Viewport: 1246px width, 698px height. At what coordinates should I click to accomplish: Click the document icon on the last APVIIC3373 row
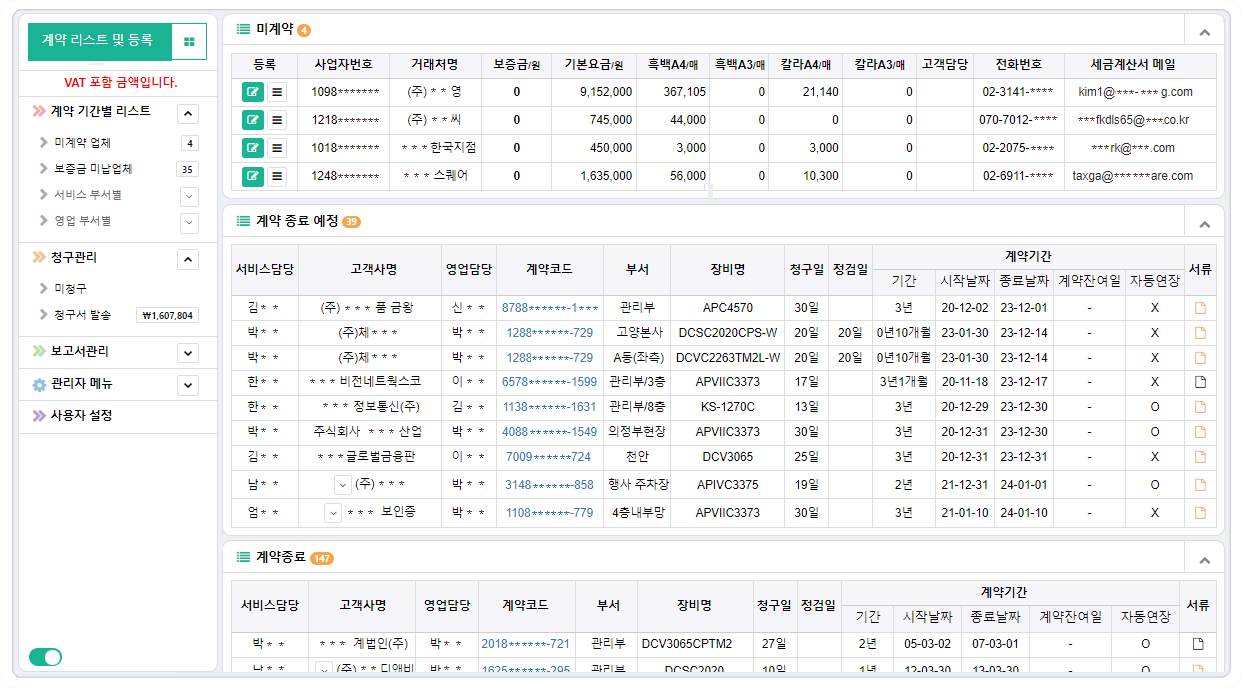[1198, 512]
